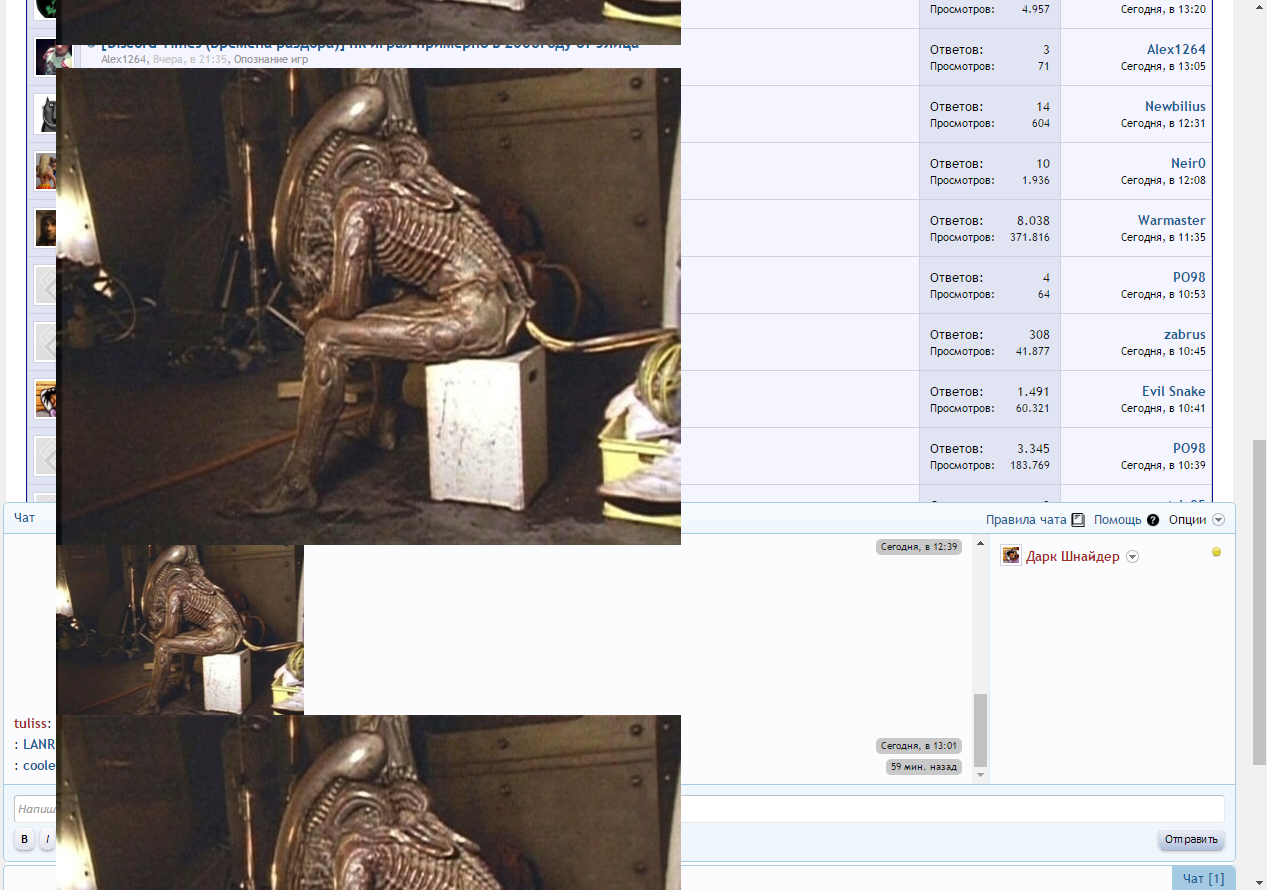Open 'Правила чата' chat rules link

pos(1026,520)
